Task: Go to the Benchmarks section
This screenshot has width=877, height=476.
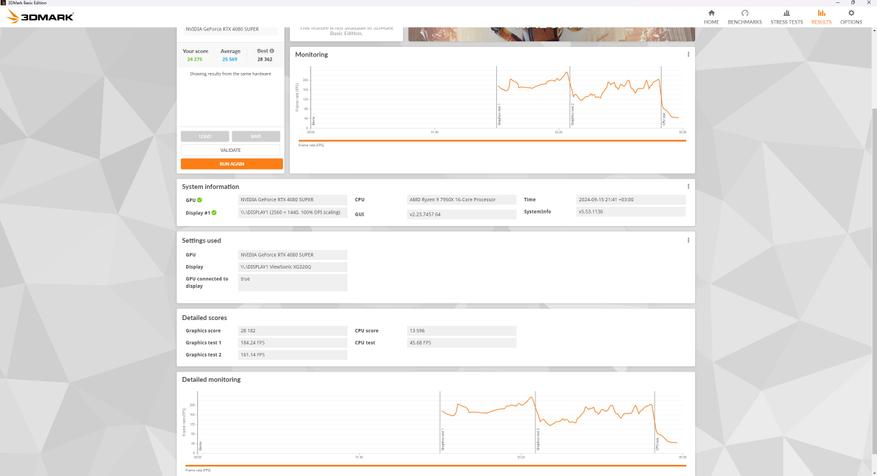Action: pyautogui.click(x=744, y=17)
